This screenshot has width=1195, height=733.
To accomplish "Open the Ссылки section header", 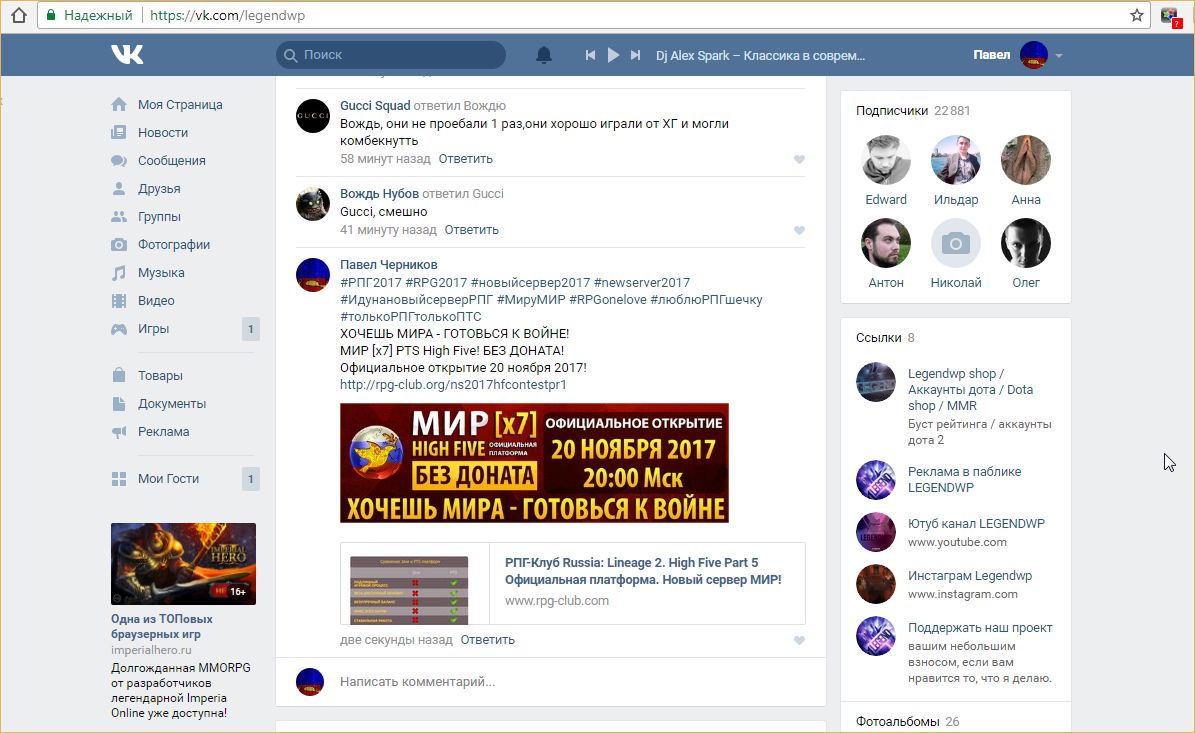I will (x=886, y=338).
